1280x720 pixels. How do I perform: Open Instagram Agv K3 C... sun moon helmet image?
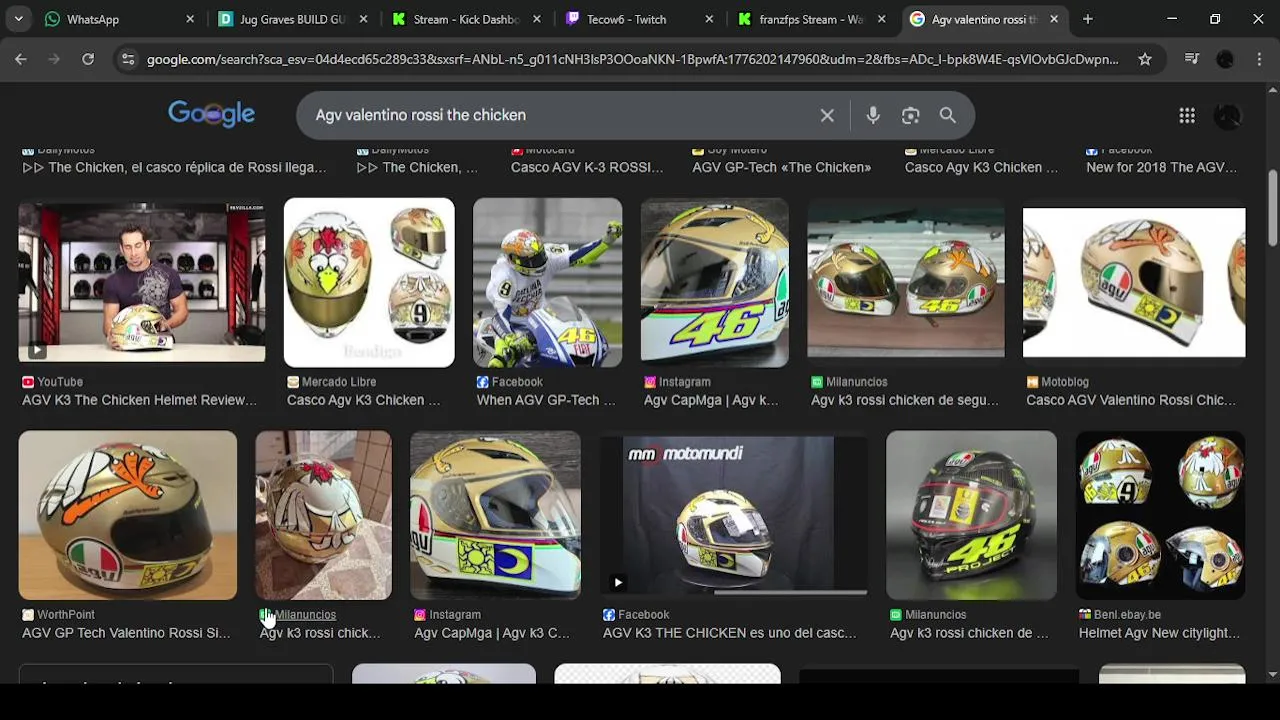tap(495, 516)
